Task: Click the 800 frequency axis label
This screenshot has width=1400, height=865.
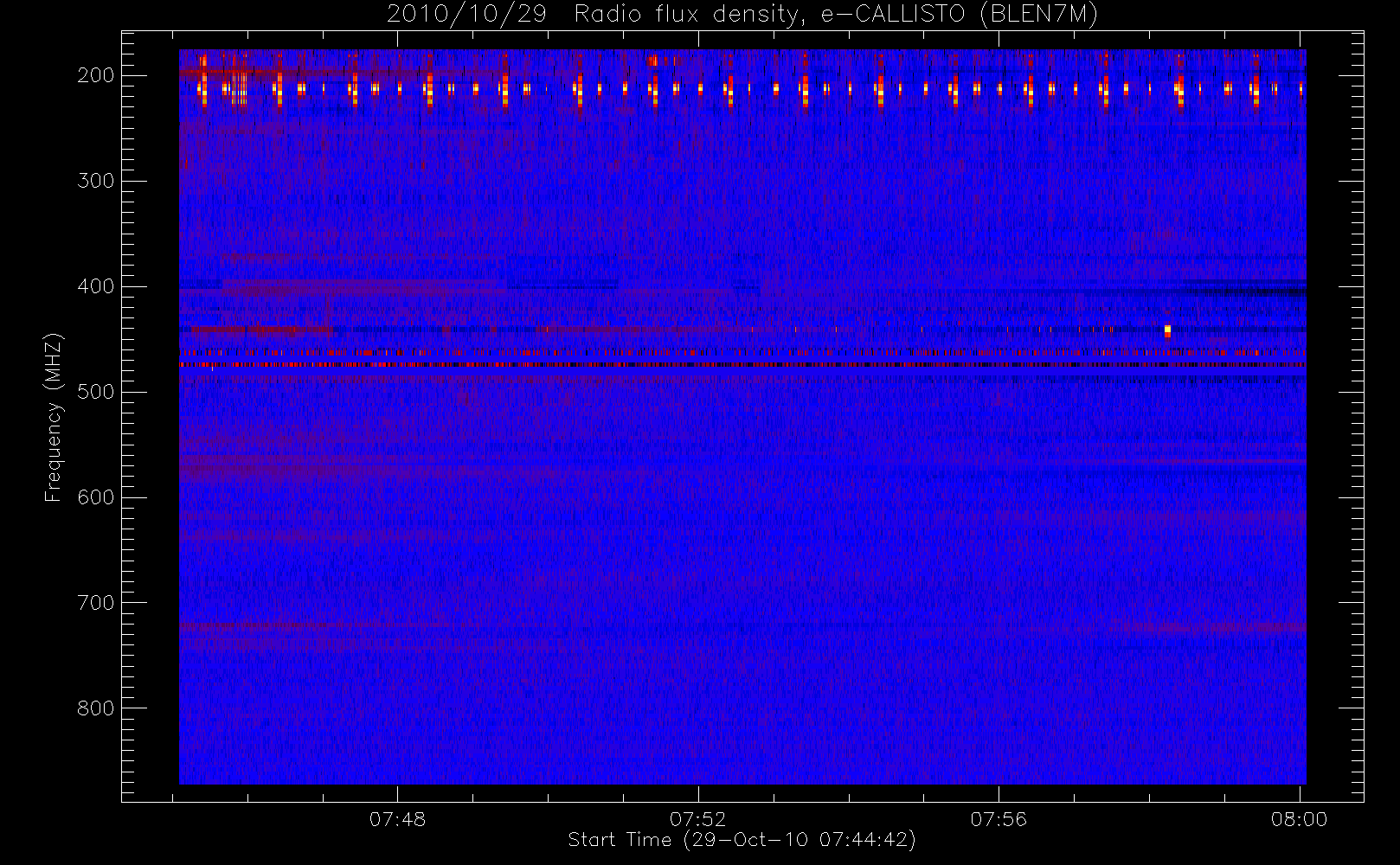Action: point(96,708)
